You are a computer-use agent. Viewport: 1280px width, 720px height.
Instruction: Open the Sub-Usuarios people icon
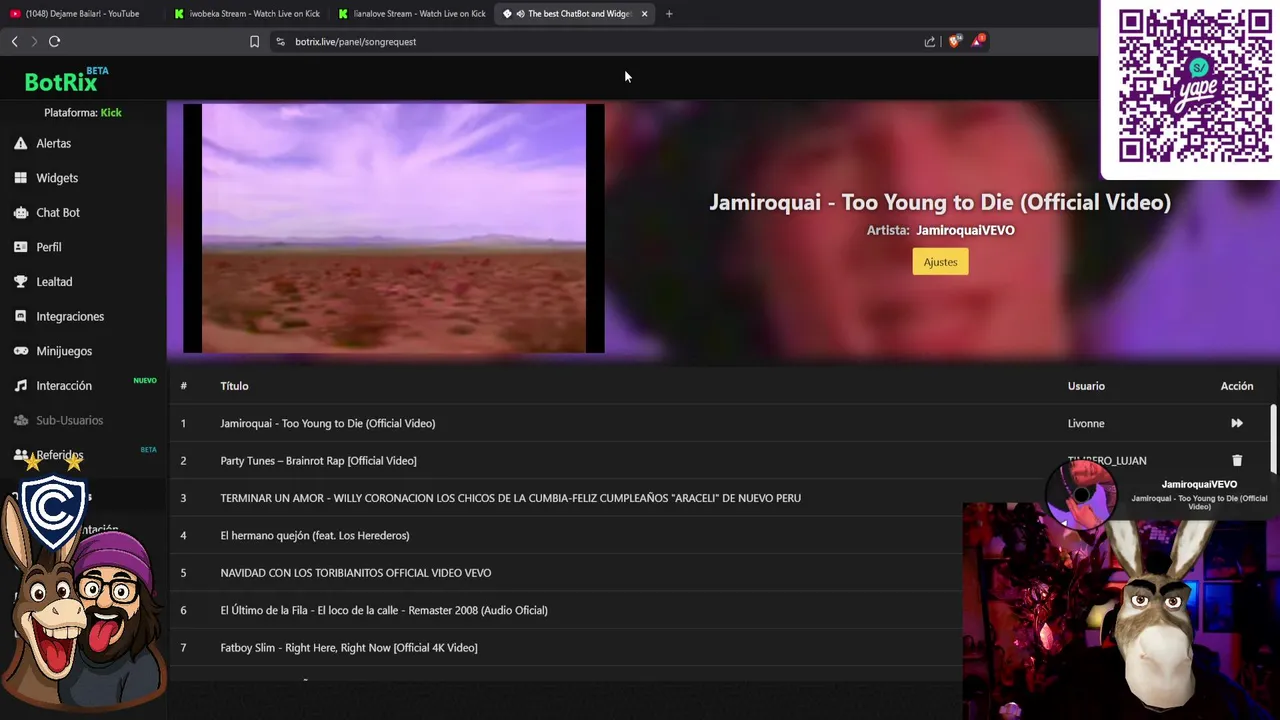click(20, 420)
